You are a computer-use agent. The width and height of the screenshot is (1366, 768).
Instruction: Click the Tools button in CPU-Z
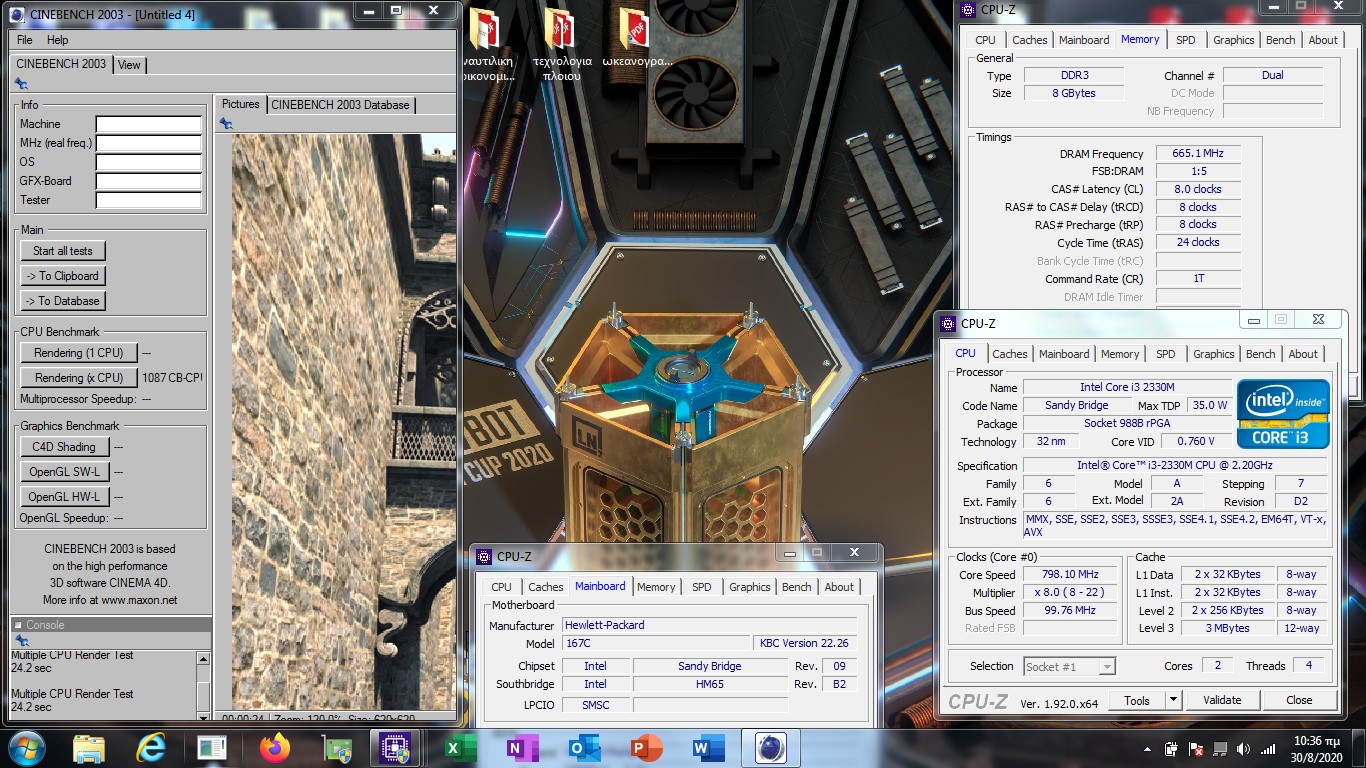[1137, 700]
